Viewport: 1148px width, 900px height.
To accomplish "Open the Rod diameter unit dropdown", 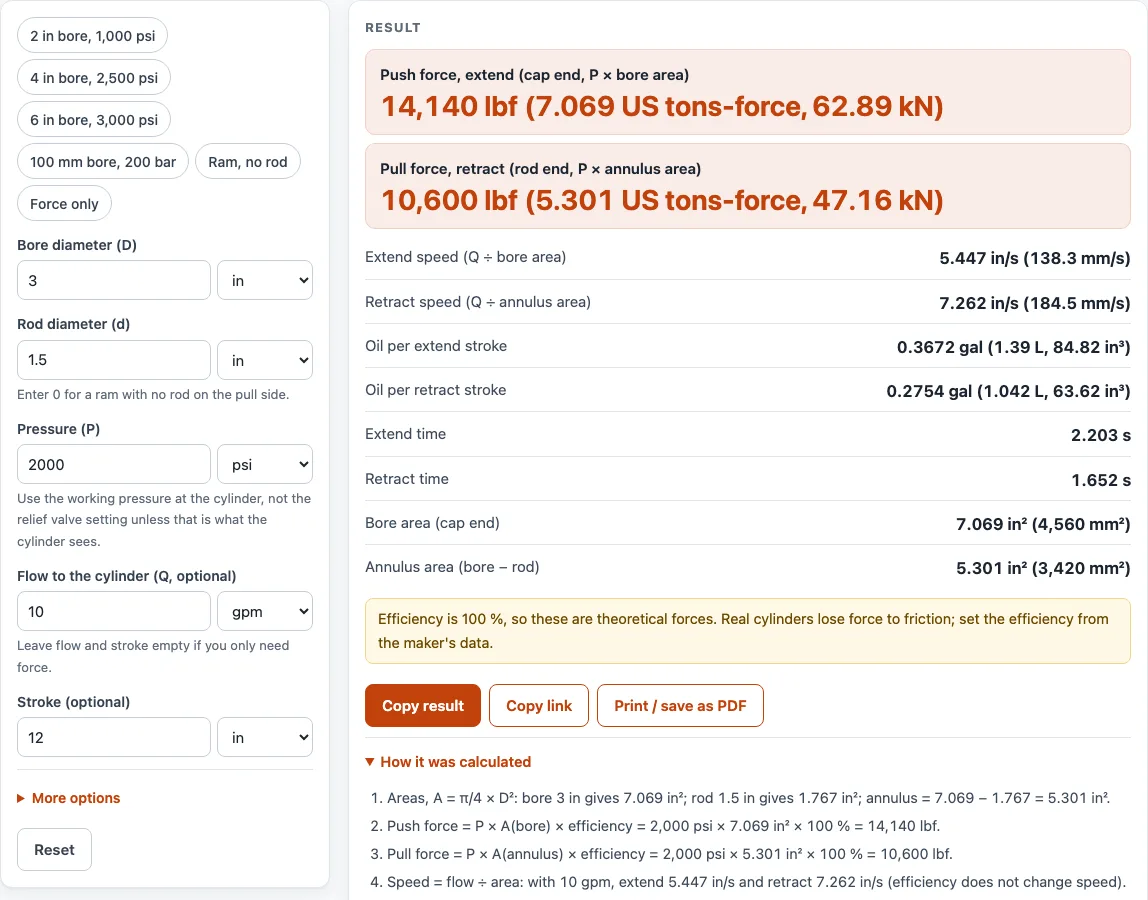I will coord(265,360).
